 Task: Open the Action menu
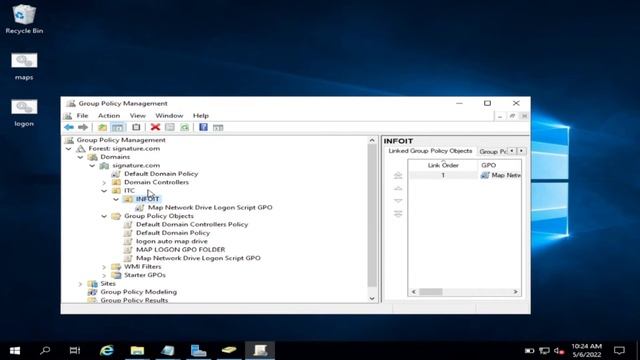[109, 116]
